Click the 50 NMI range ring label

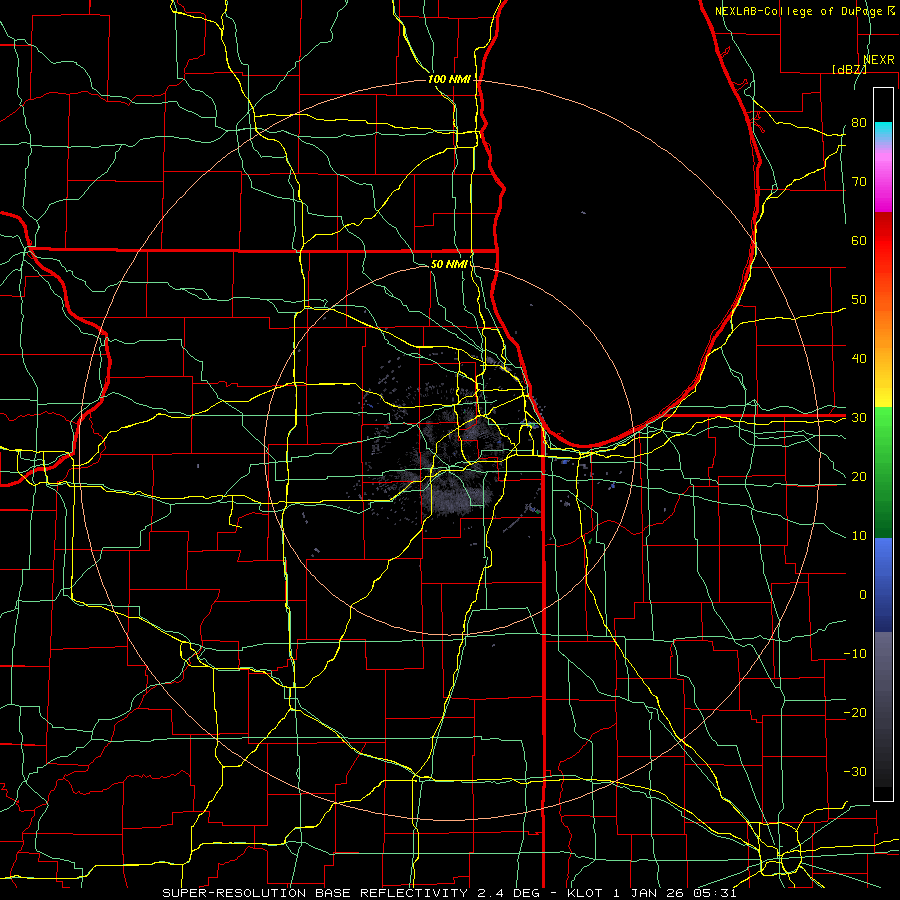tap(449, 265)
